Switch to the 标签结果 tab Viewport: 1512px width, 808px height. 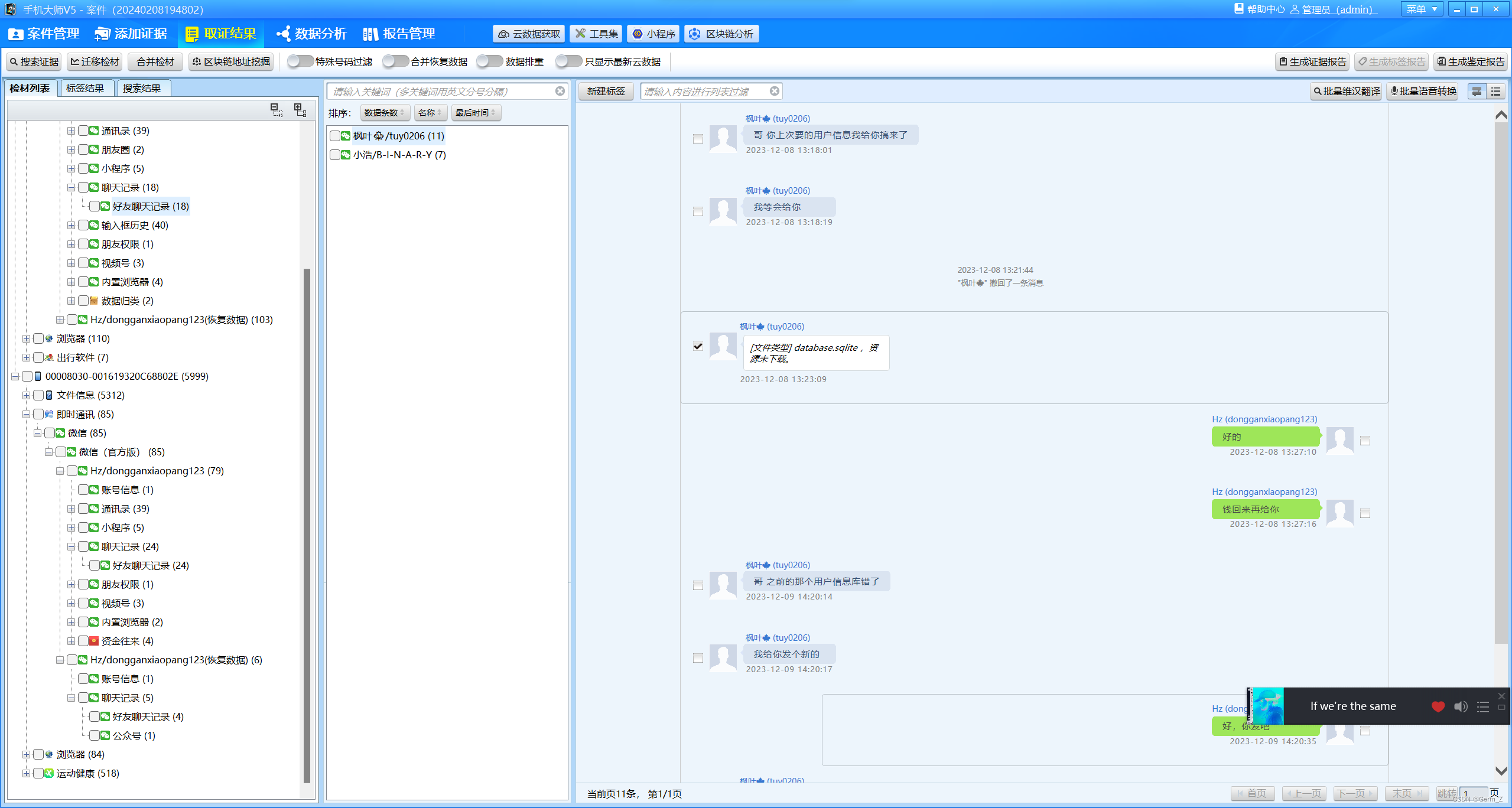pyautogui.click(x=85, y=88)
